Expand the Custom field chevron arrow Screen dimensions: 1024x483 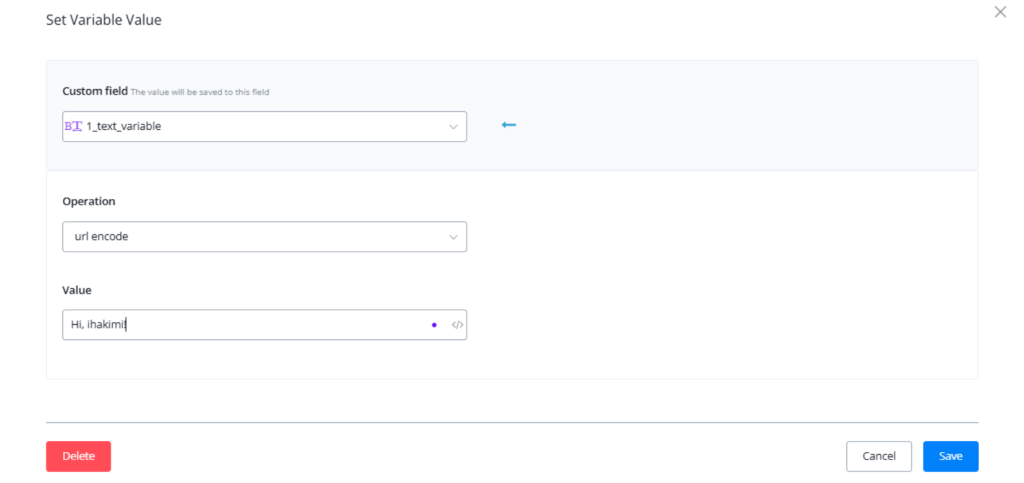point(453,127)
